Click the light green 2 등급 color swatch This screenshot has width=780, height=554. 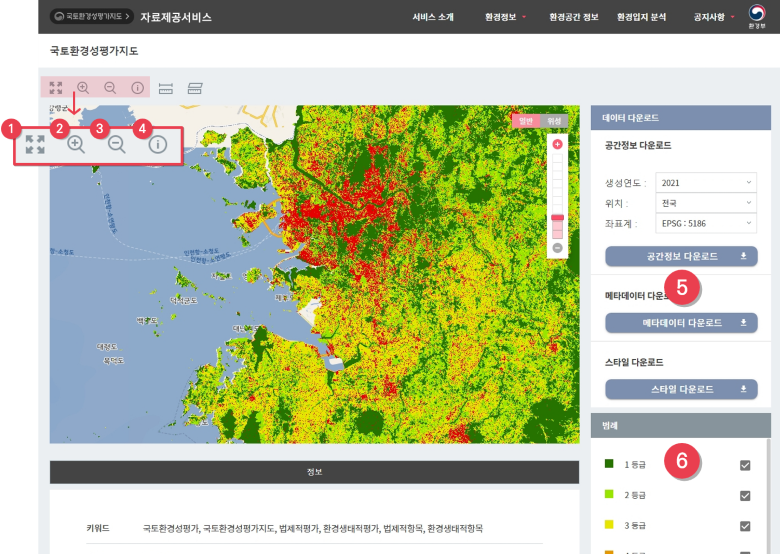tap(609, 494)
